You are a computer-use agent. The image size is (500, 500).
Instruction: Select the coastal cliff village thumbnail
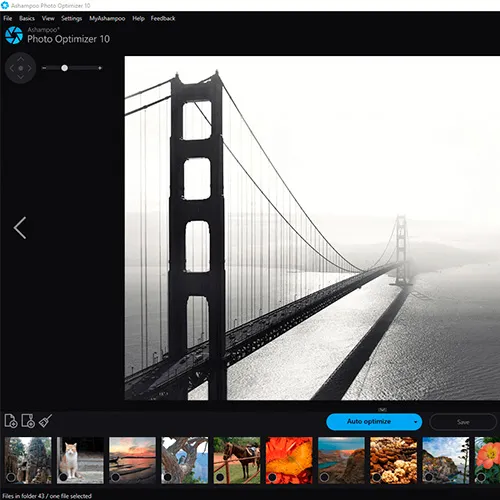[446, 460]
